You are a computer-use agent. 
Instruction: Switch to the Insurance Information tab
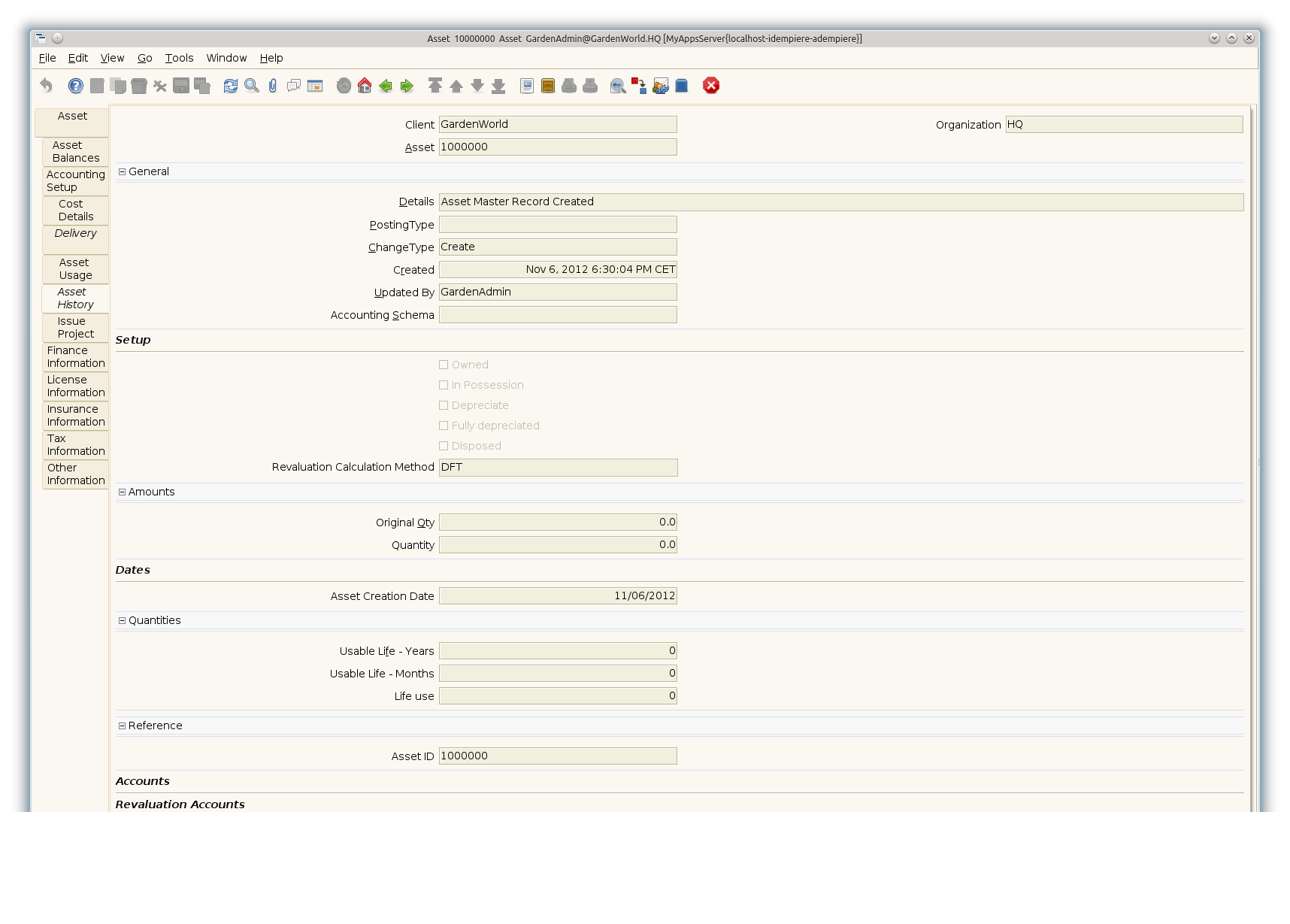click(x=76, y=415)
